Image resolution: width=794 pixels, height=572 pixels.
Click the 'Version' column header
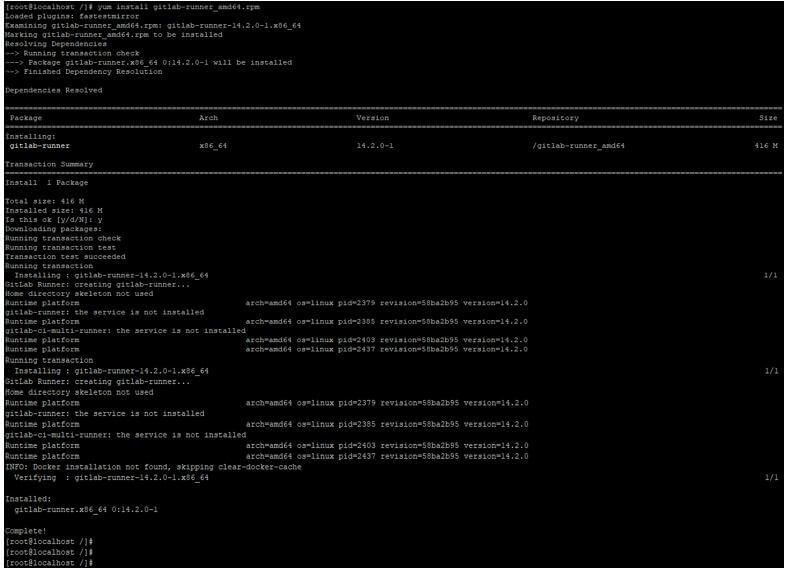pyautogui.click(x=373, y=118)
